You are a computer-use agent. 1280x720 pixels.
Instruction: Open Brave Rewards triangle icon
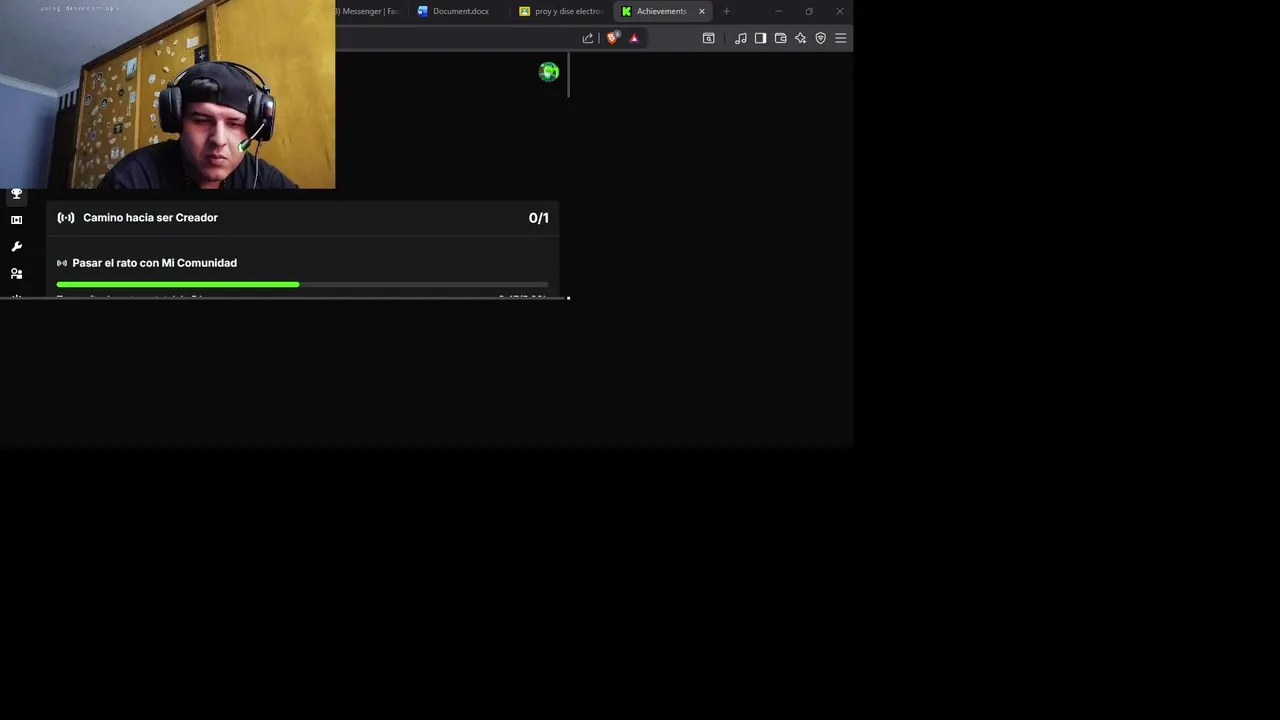click(634, 38)
